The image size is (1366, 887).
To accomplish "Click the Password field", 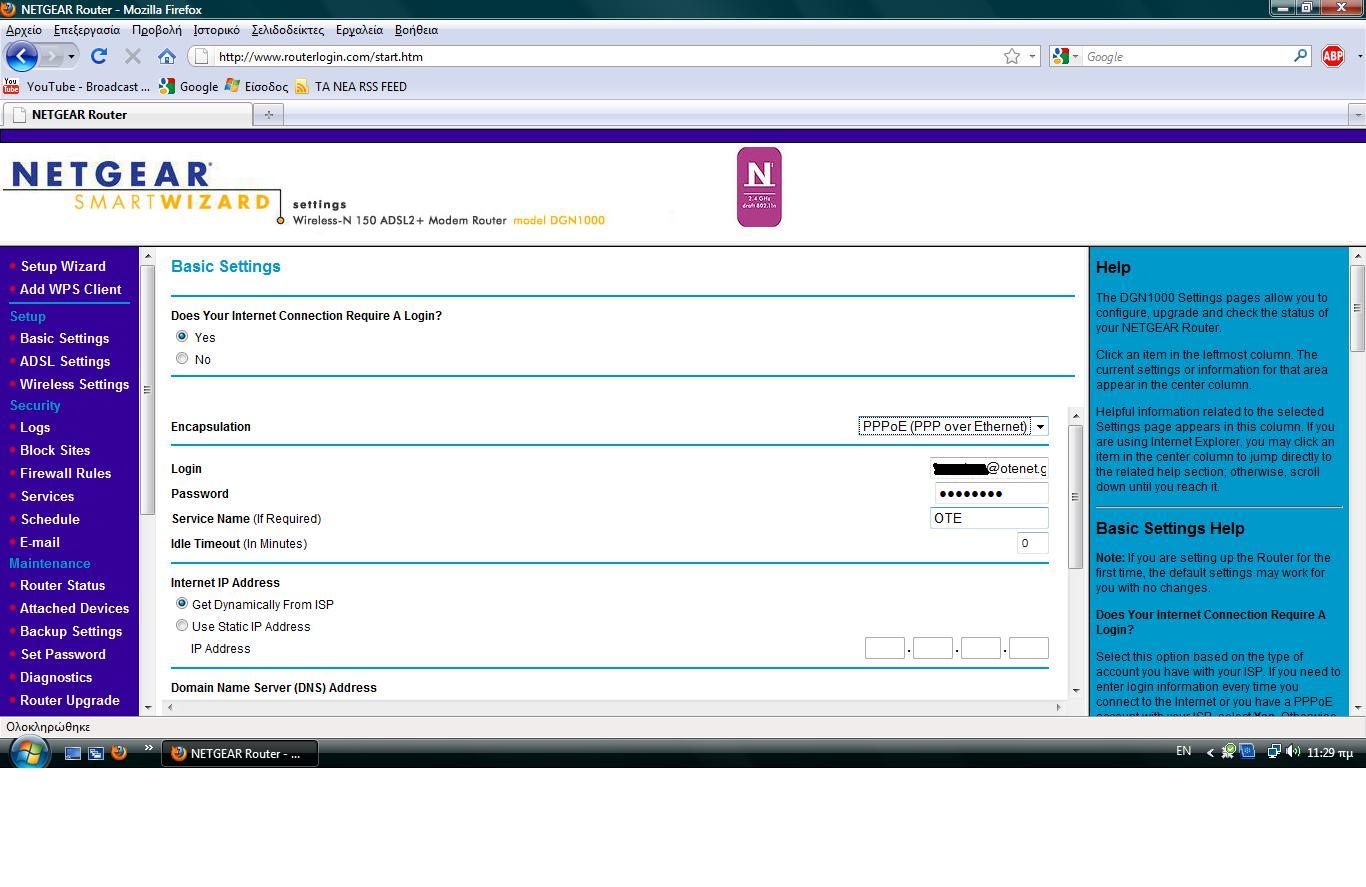I will point(991,493).
